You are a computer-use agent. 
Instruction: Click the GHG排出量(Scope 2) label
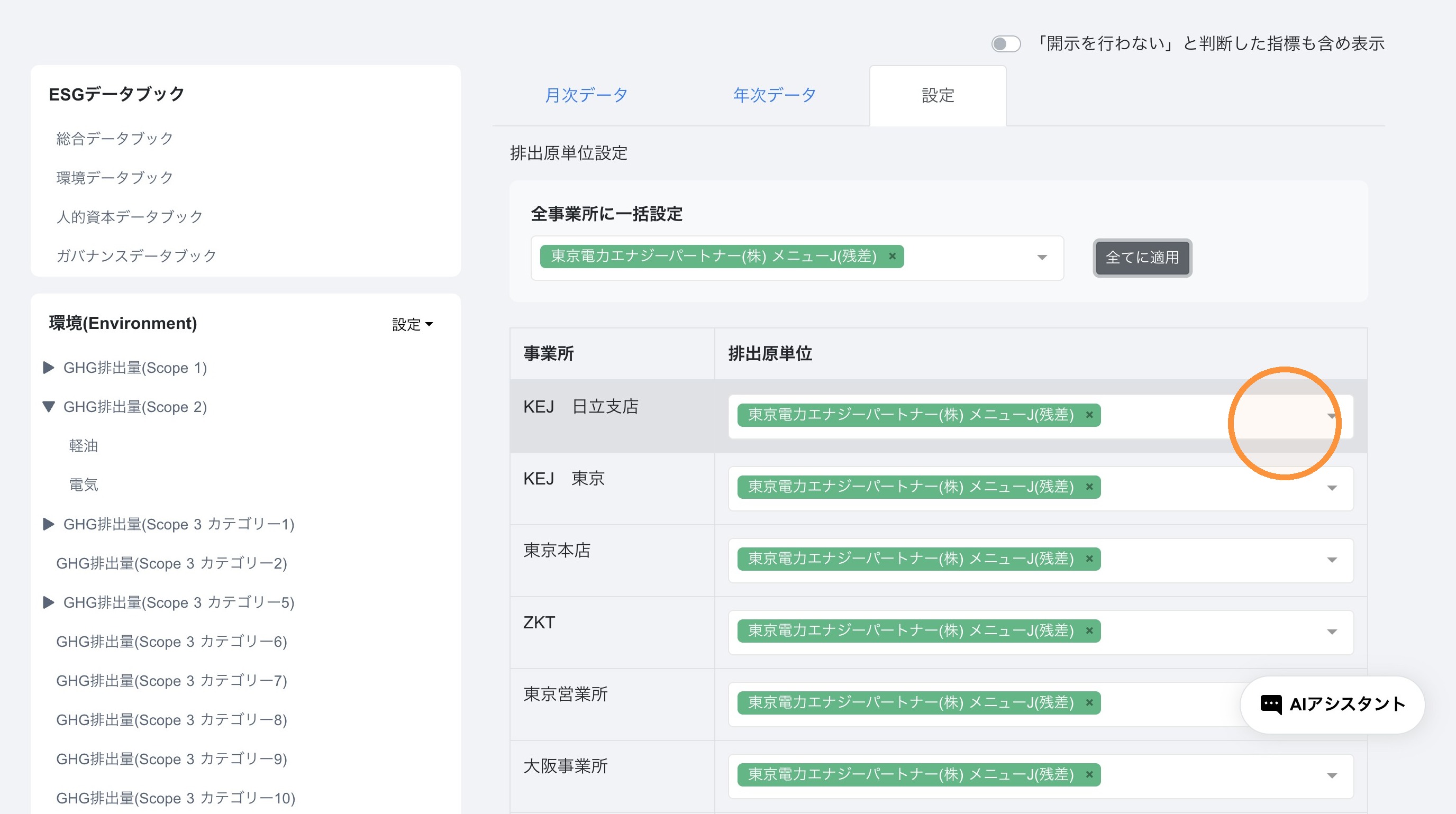135,407
